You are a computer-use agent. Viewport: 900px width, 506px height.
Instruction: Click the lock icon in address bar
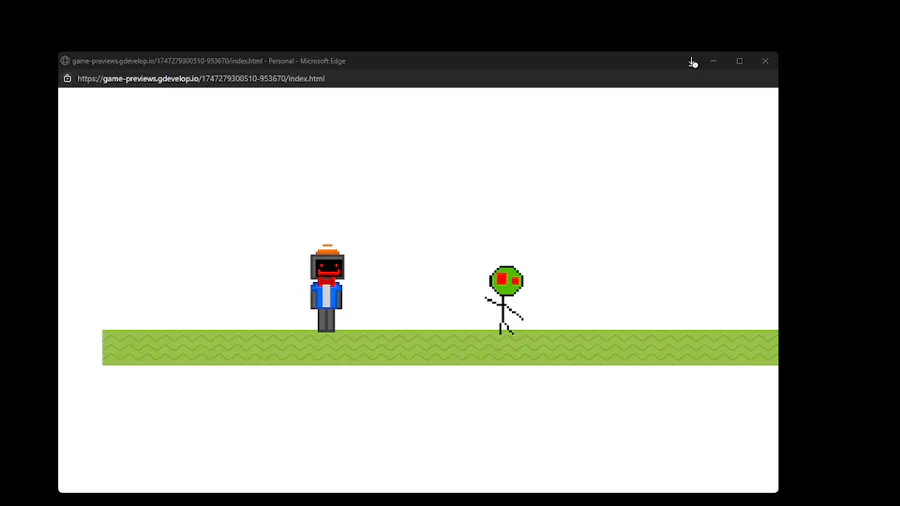pyautogui.click(x=67, y=79)
